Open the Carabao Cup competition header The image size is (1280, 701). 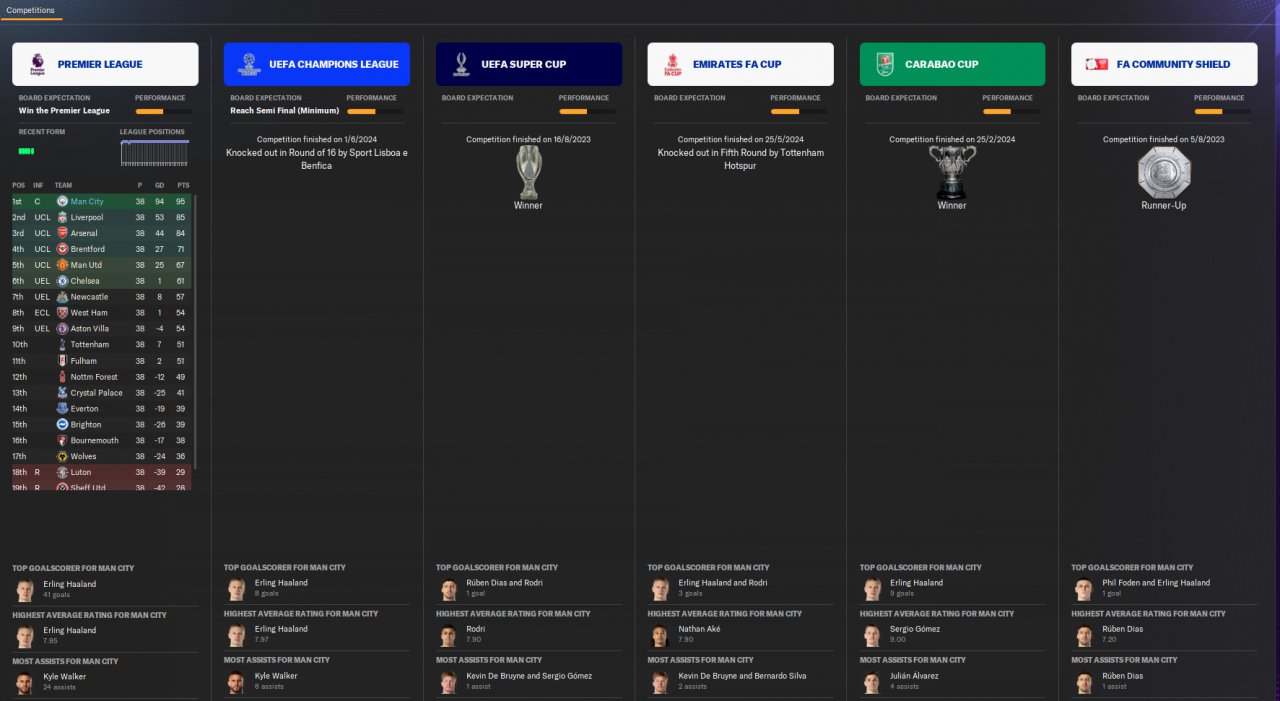point(952,64)
